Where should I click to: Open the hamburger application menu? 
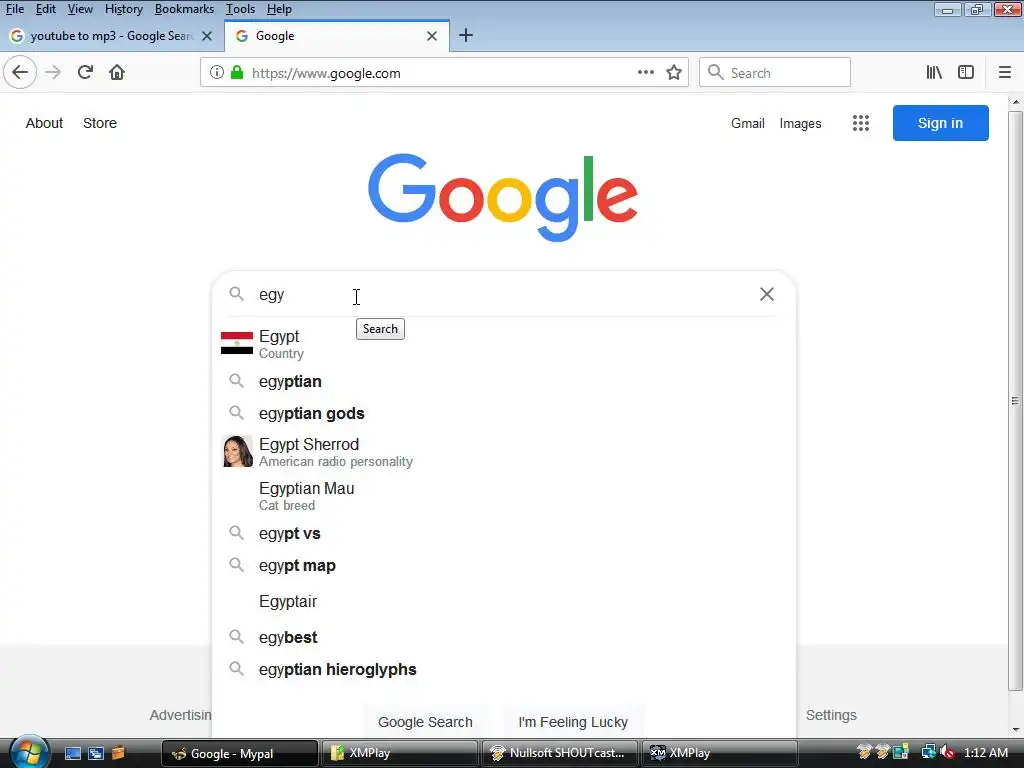coord(1004,72)
